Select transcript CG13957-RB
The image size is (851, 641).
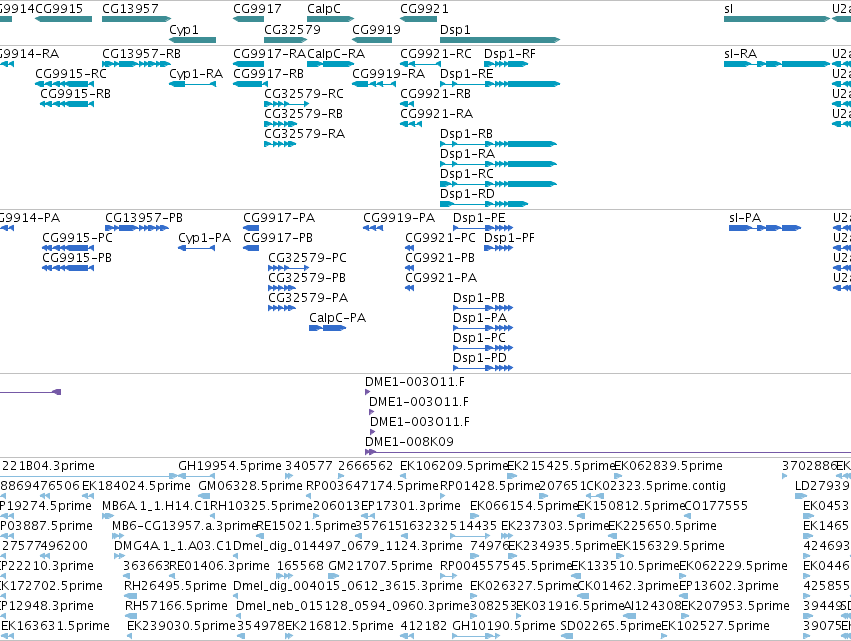pyautogui.click(x=136, y=64)
